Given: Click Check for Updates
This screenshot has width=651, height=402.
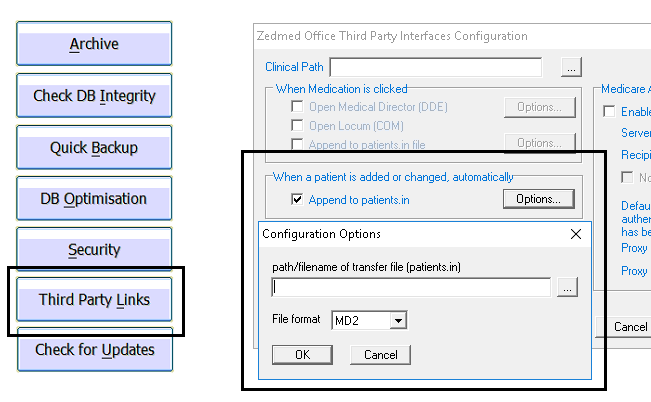Looking at the screenshot, I should (x=94, y=351).
